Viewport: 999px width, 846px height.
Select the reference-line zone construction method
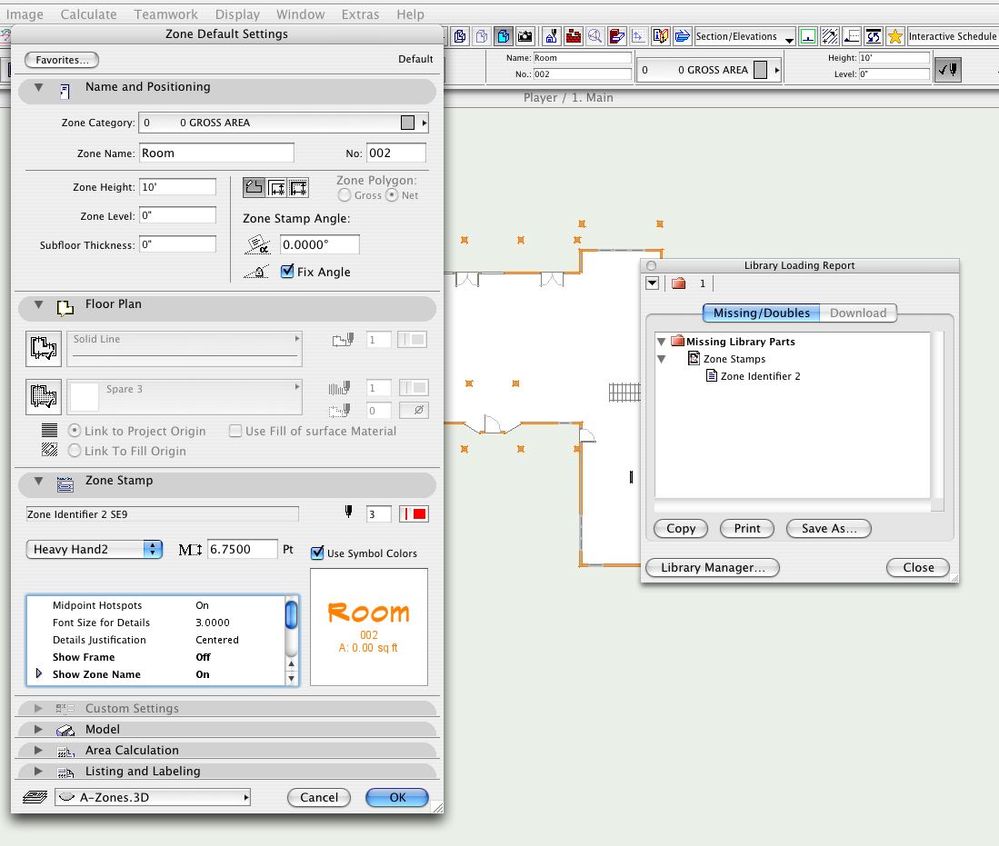[x=298, y=187]
